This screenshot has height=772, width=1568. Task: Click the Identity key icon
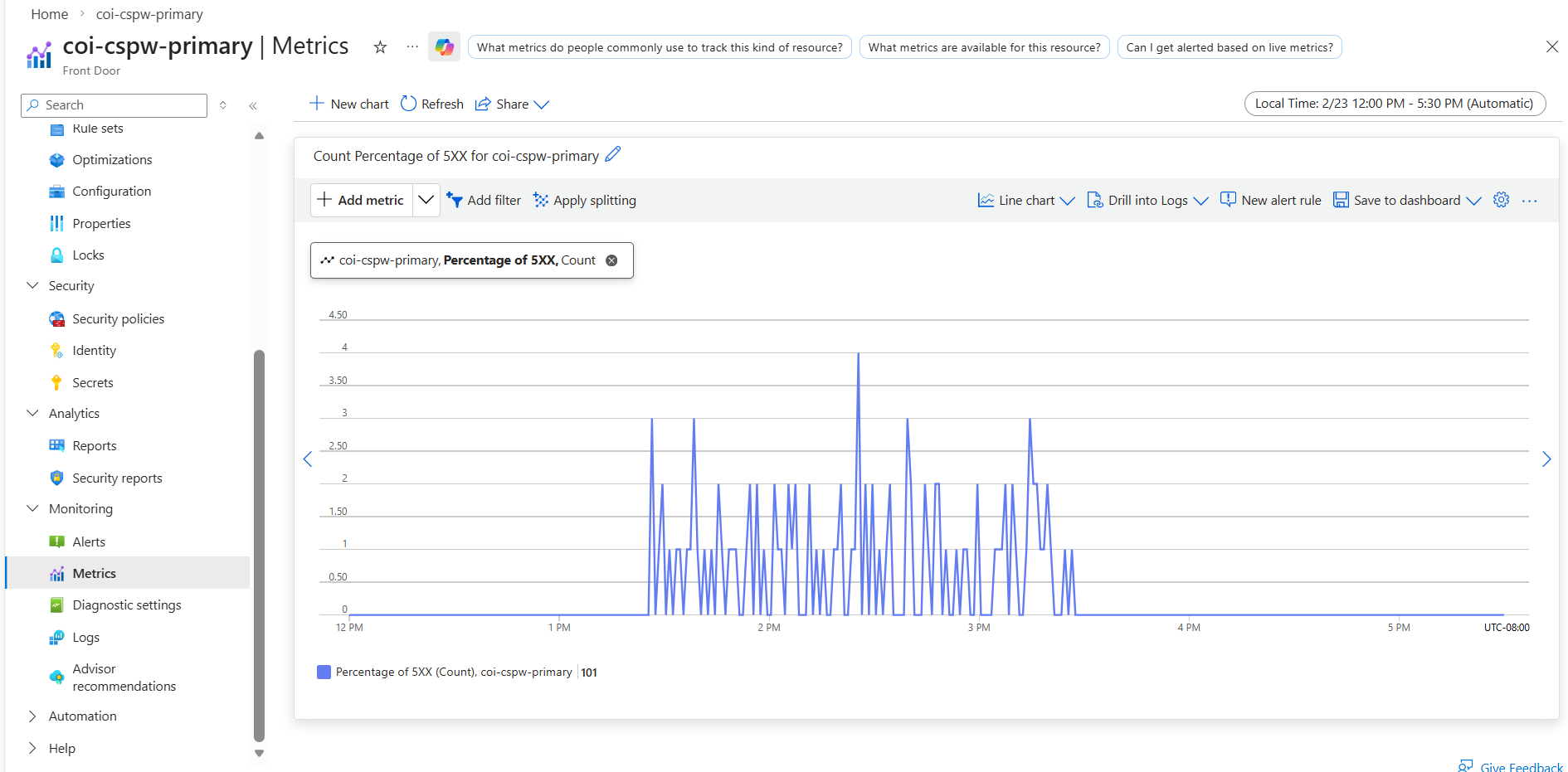pyautogui.click(x=56, y=351)
